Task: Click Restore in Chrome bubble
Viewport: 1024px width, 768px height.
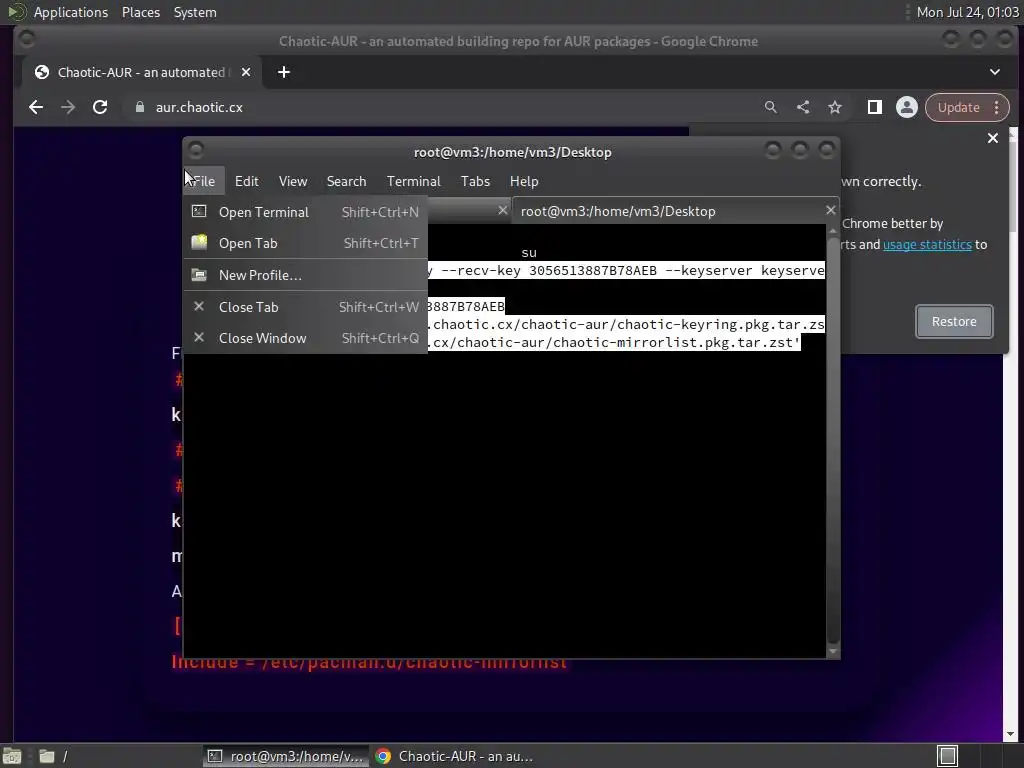Action: click(x=954, y=321)
